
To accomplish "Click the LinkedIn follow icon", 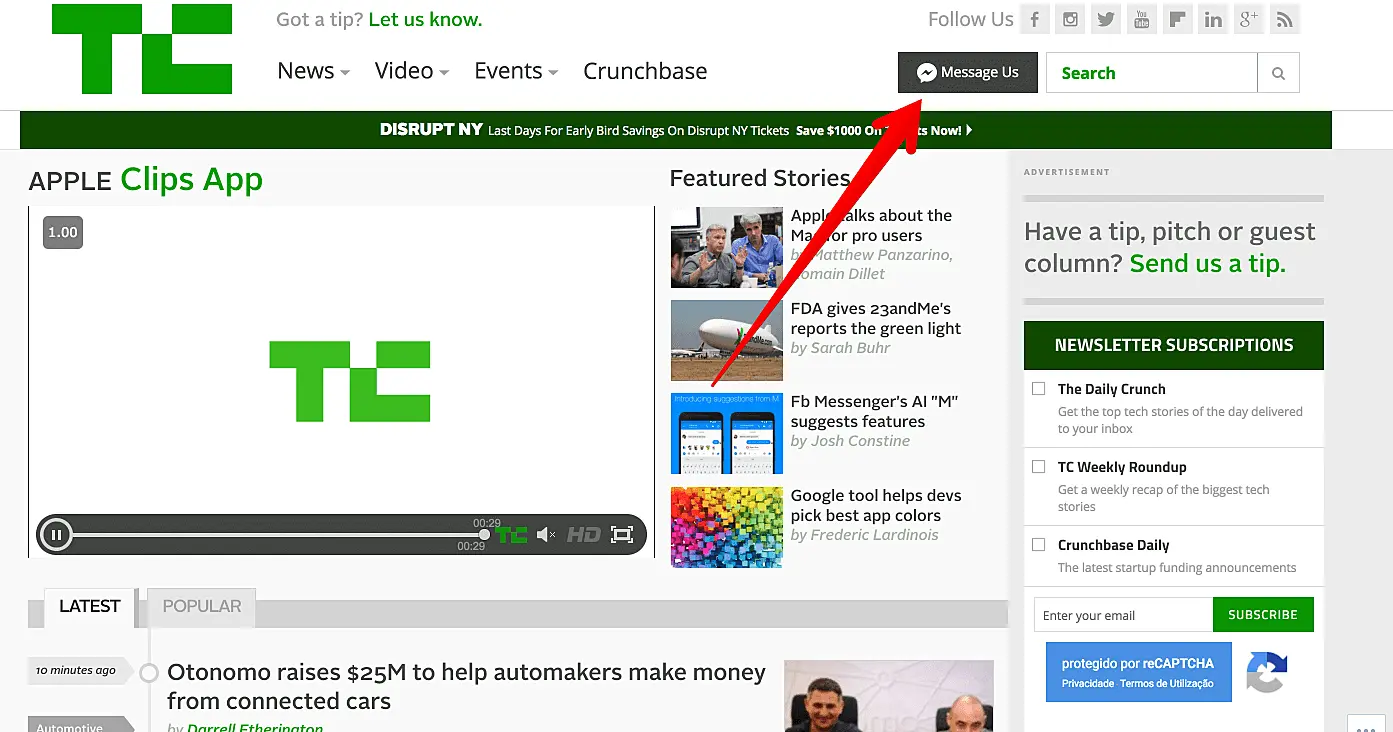I will click(x=1213, y=19).
